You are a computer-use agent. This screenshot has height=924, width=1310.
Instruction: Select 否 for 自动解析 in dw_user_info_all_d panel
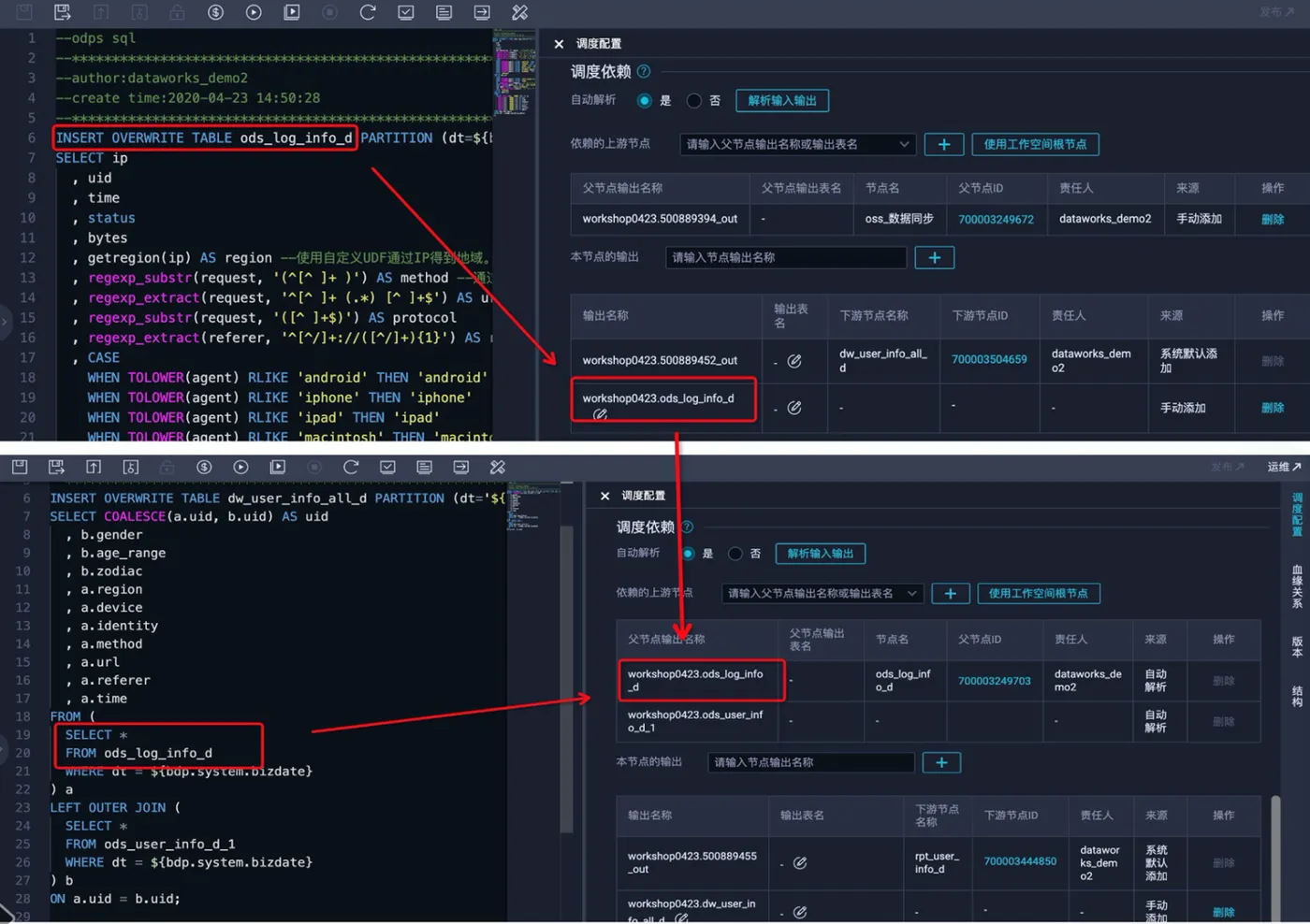tap(735, 554)
